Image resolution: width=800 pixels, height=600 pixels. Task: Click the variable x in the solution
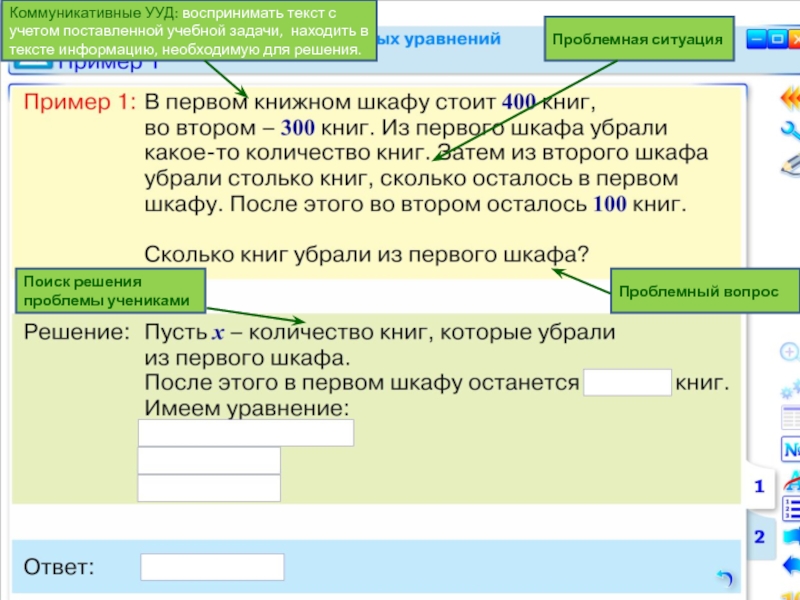218,333
